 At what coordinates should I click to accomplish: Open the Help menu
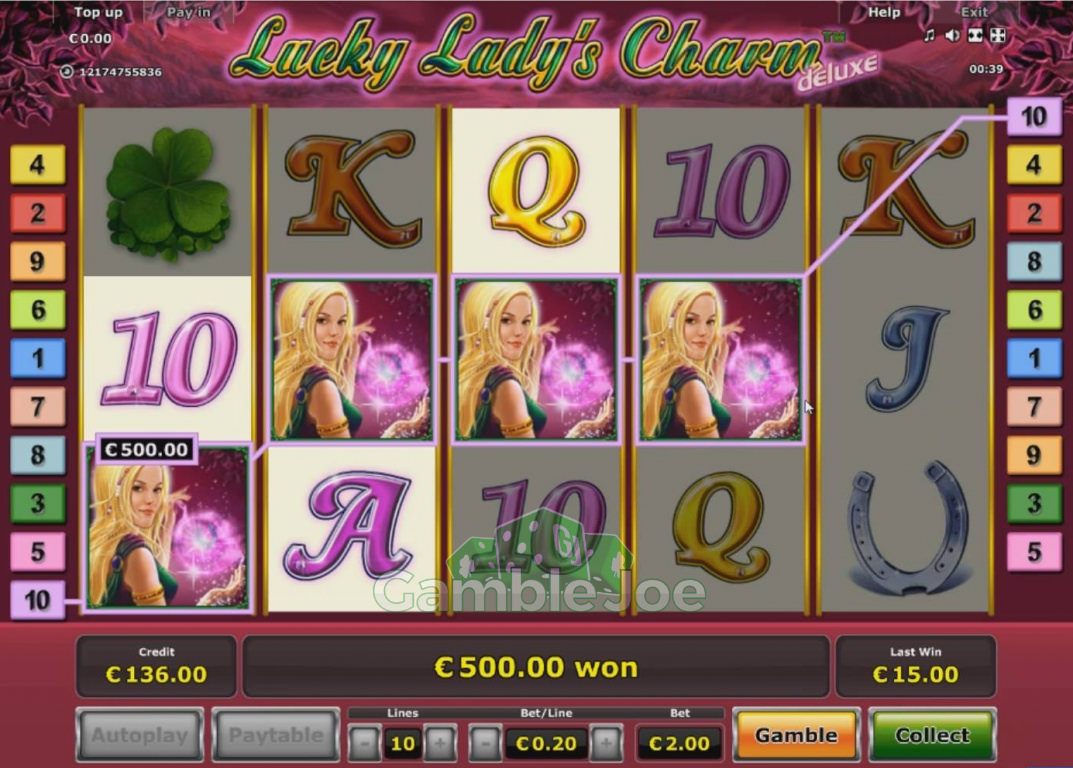click(884, 12)
